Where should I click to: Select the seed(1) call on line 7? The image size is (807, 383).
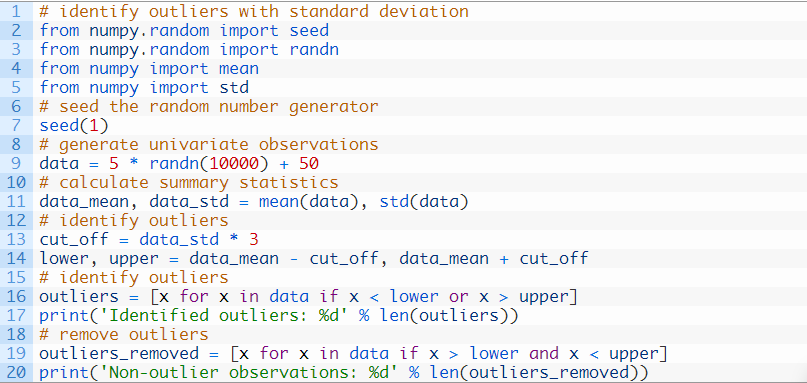74,126
